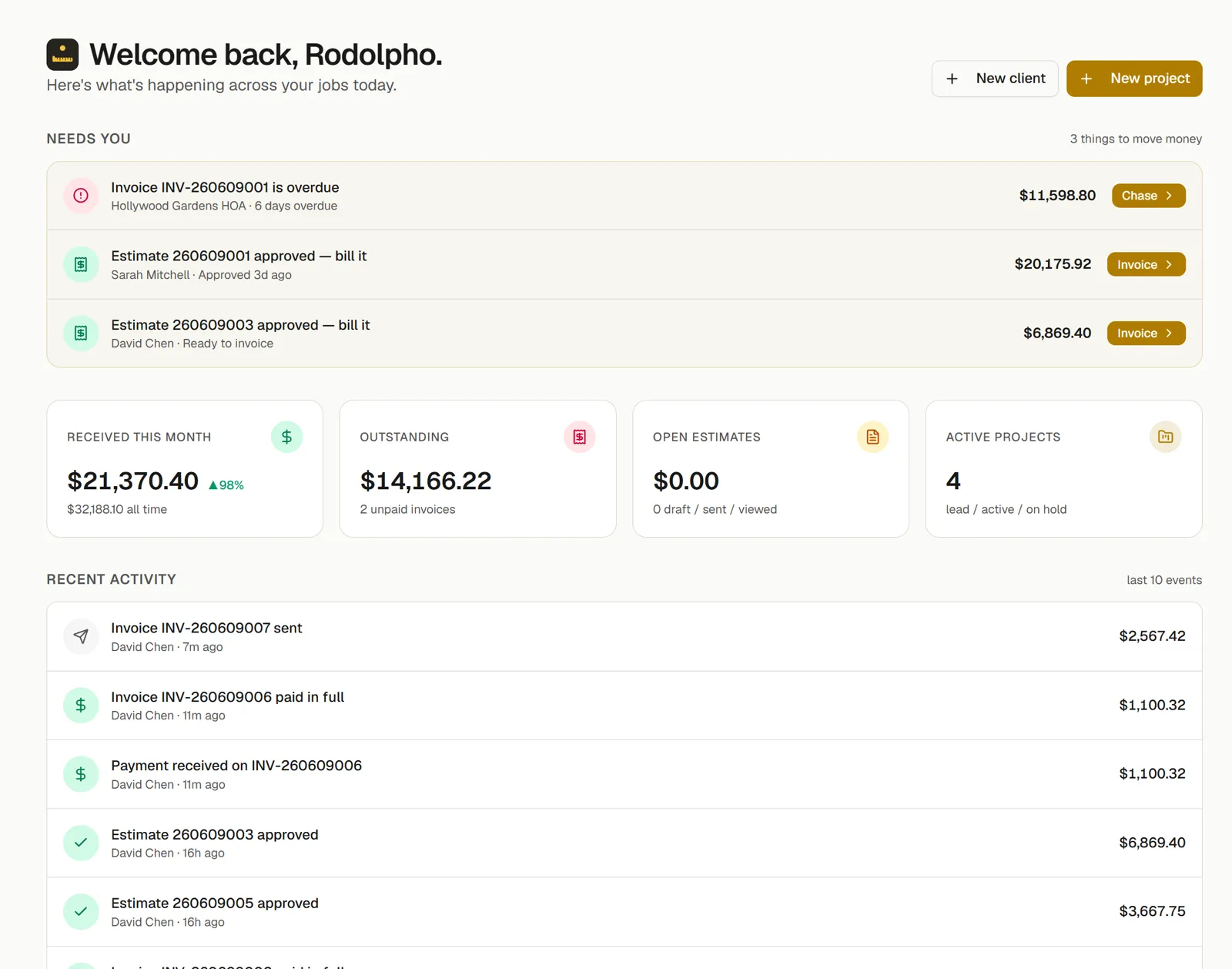Click the folder icon on Active Projects card
1232x969 pixels.
[x=1166, y=437]
